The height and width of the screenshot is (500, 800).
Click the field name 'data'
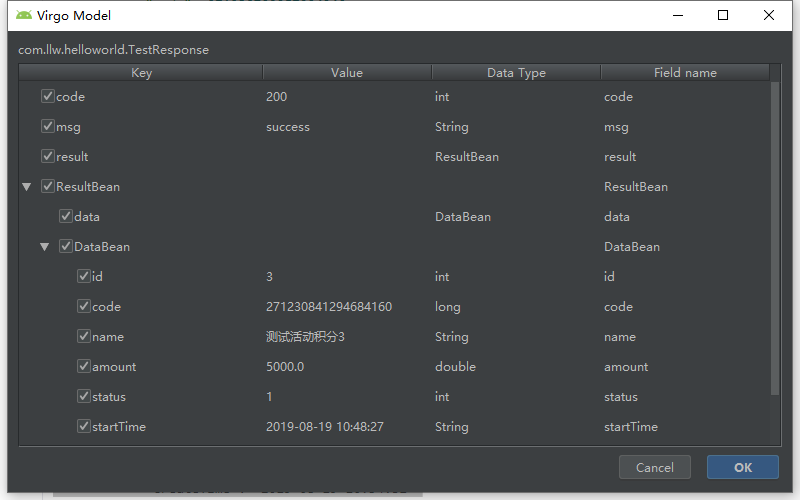pyautogui.click(x=616, y=217)
